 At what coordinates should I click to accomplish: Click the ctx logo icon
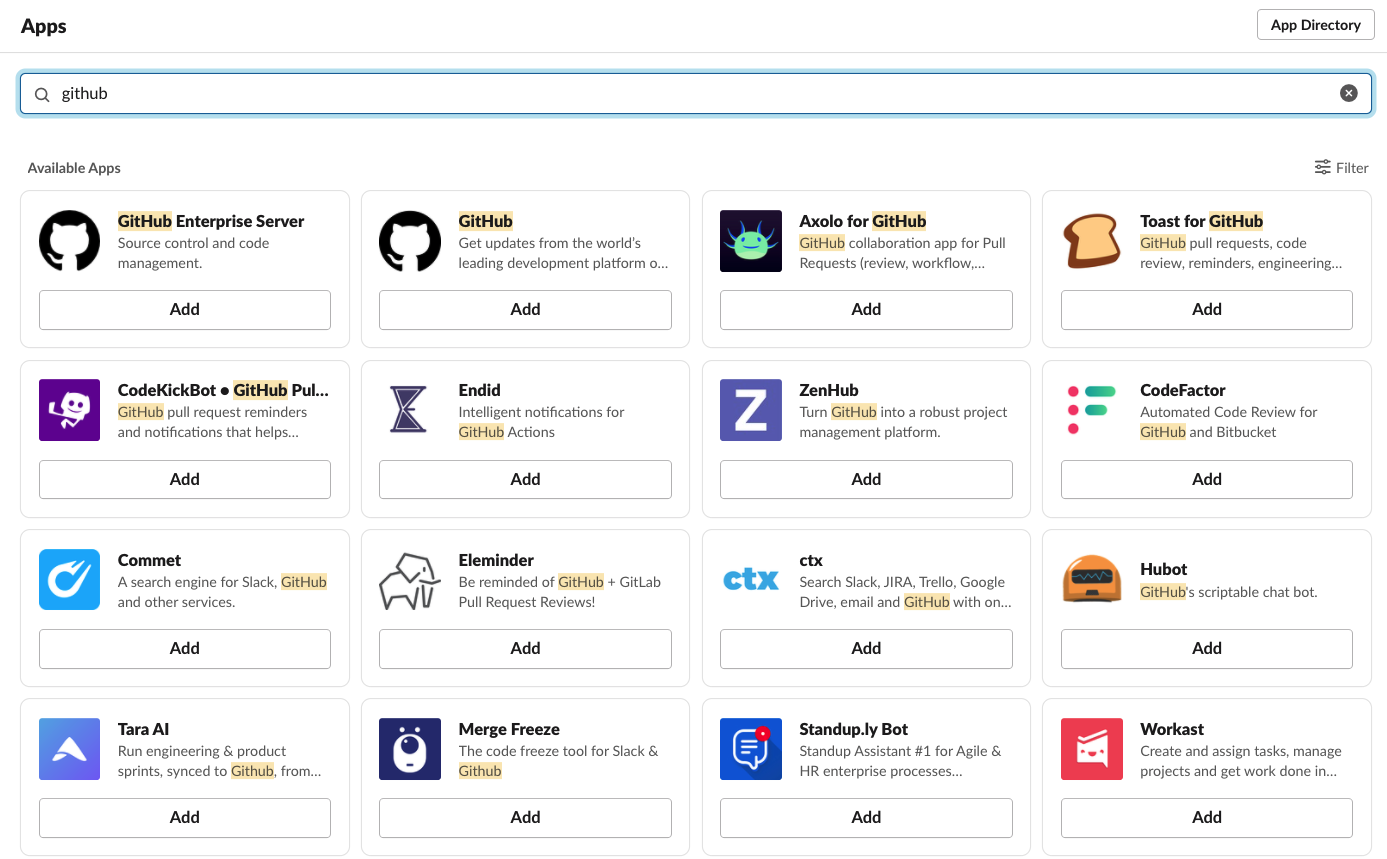751,579
